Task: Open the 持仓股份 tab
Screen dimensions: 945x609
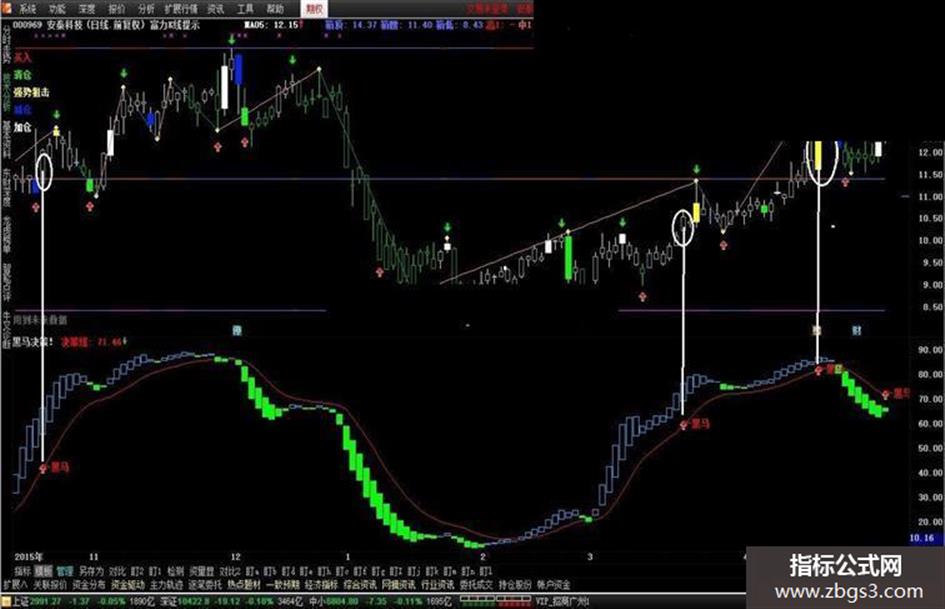Action: click(515, 584)
